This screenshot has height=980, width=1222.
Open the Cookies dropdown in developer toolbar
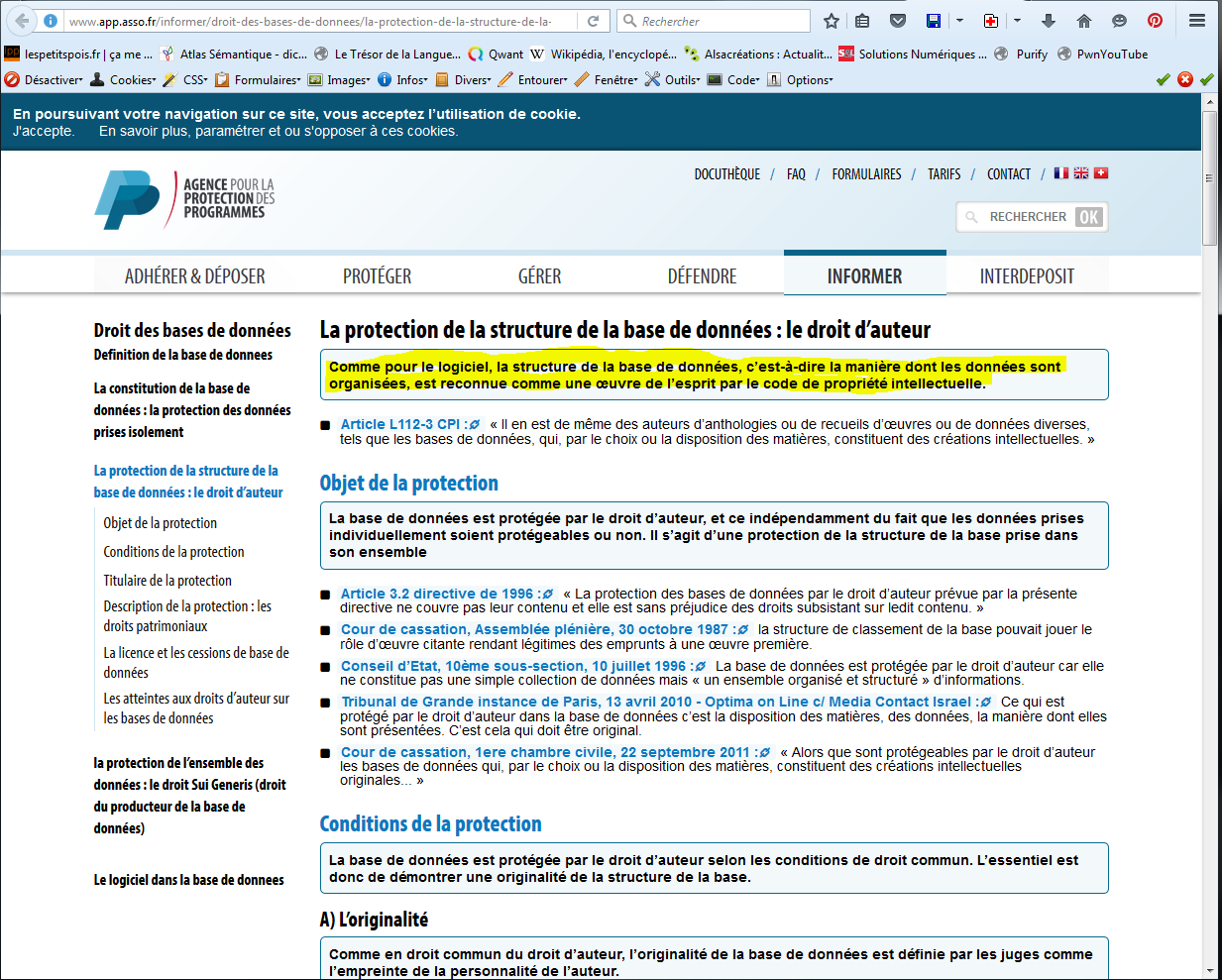[x=123, y=79]
